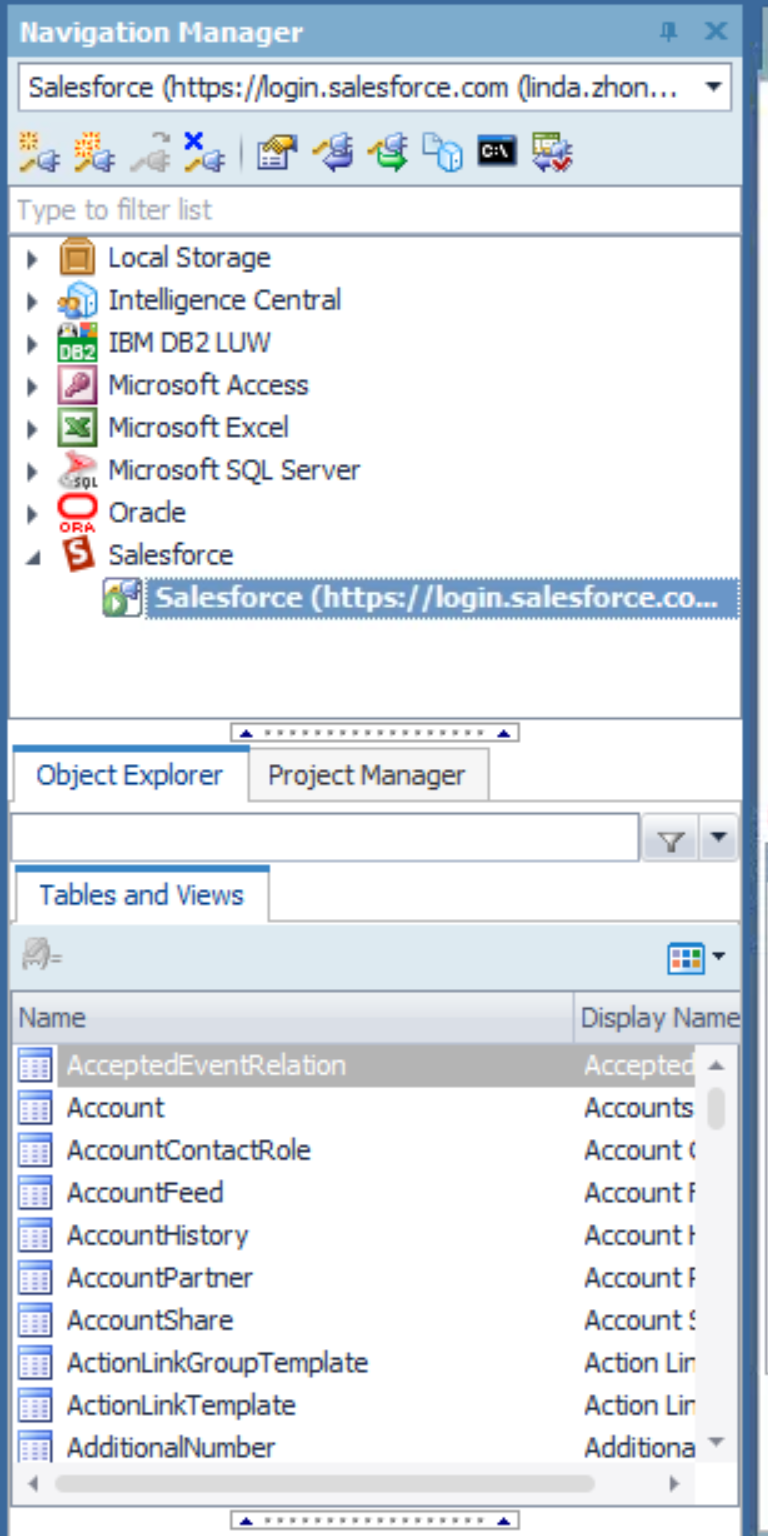Image resolution: width=768 pixels, height=1536 pixels.
Task: Expand the Microsoft Excel node
Action: [33, 429]
